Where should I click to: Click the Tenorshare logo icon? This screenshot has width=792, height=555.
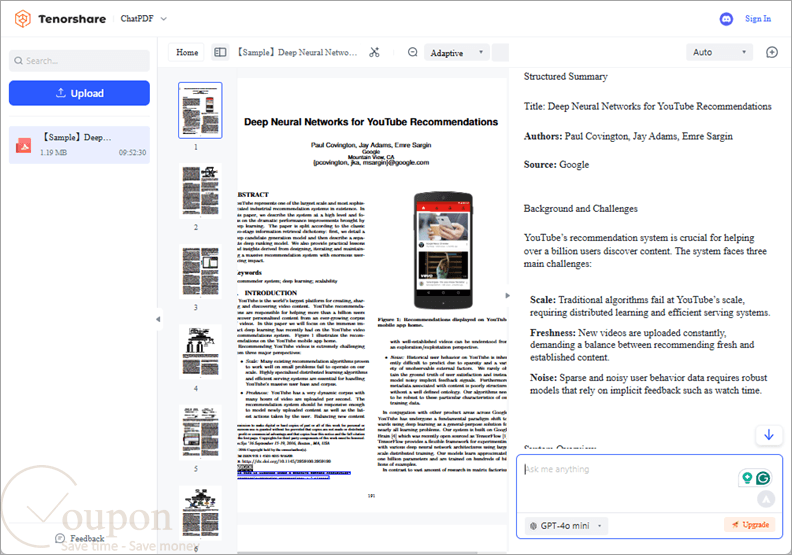23,19
